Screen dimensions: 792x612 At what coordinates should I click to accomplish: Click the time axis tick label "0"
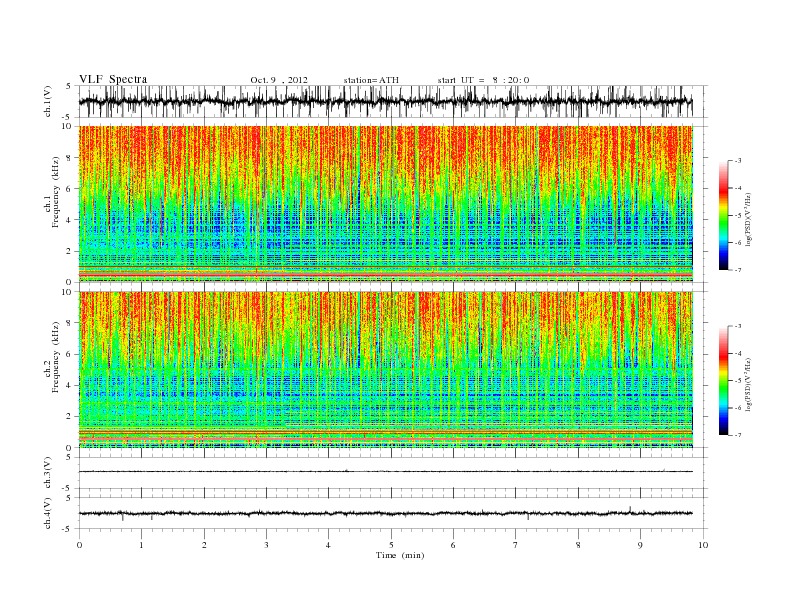pyautogui.click(x=79, y=545)
